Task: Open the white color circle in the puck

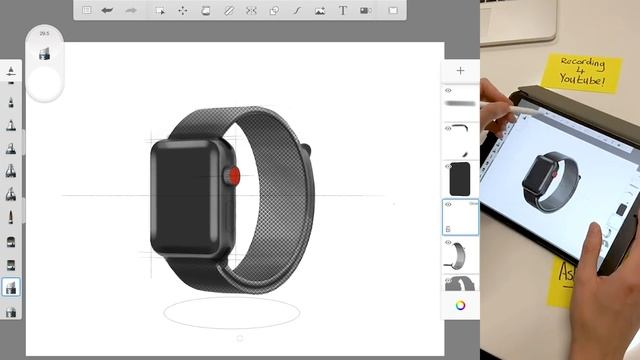Action: [44, 83]
